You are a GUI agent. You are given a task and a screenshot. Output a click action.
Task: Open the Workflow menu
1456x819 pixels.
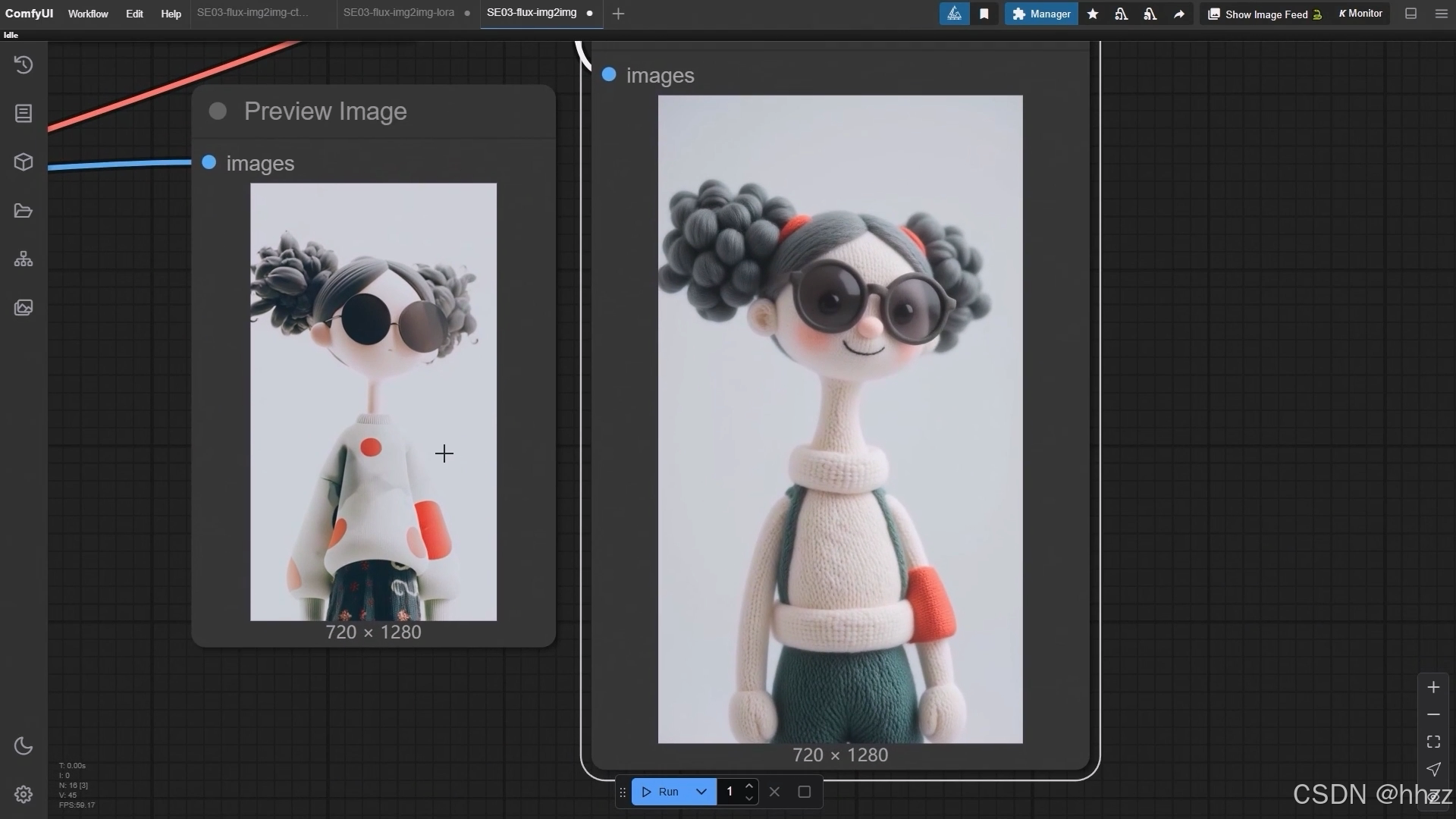(88, 14)
